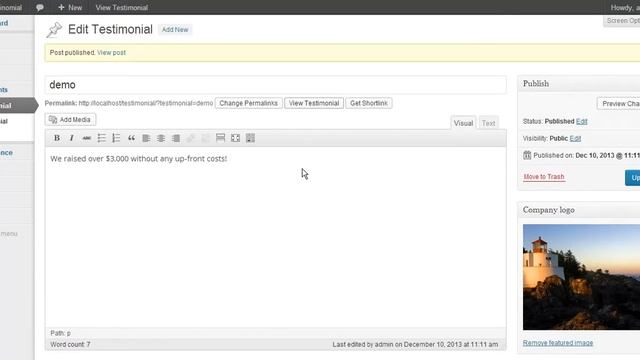
Task: Insert unordered bullet list
Action: (102, 138)
